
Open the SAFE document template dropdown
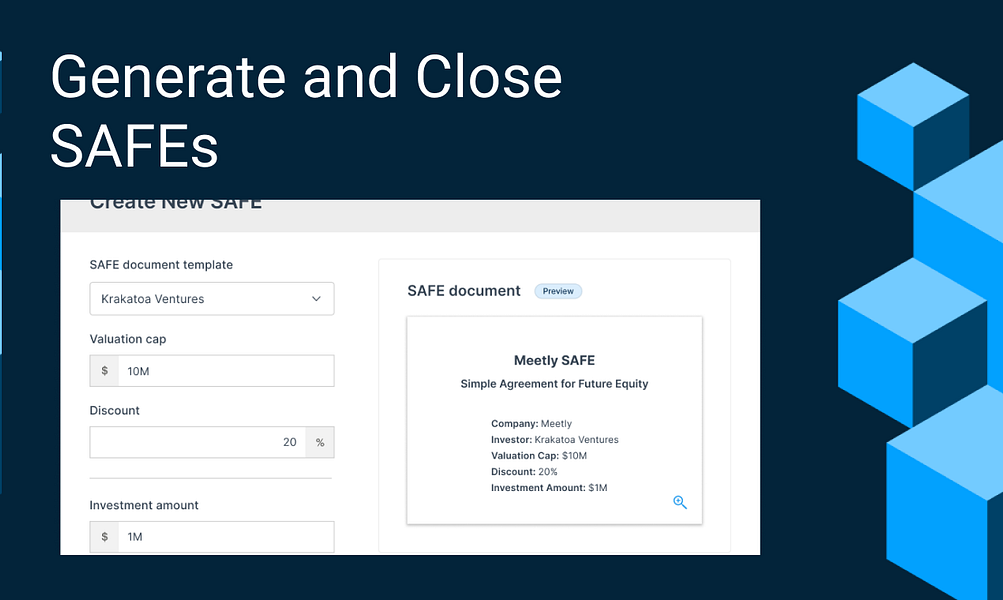[x=212, y=298]
